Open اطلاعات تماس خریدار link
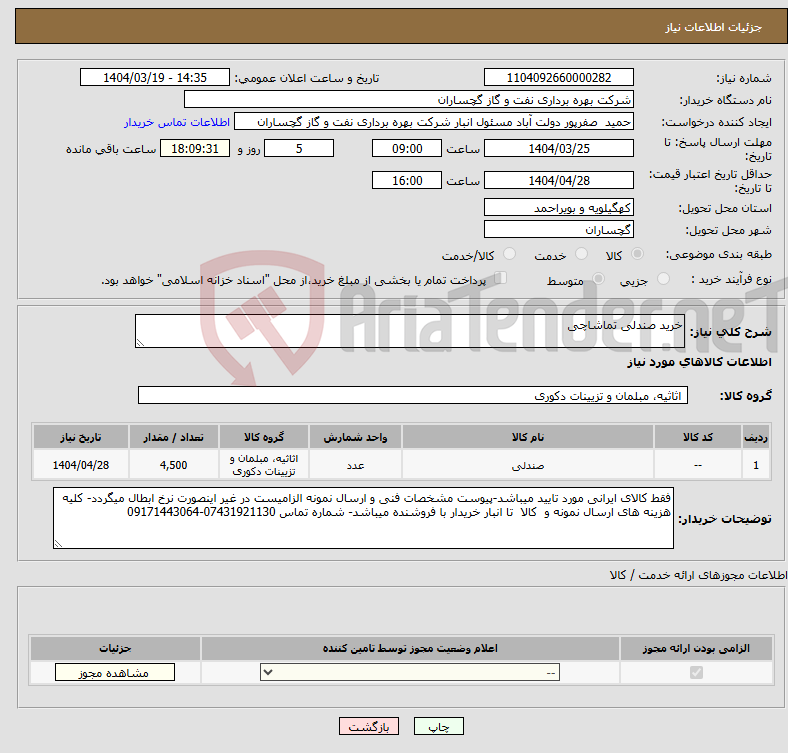This screenshot has width=788, height=753. [177, 122]
